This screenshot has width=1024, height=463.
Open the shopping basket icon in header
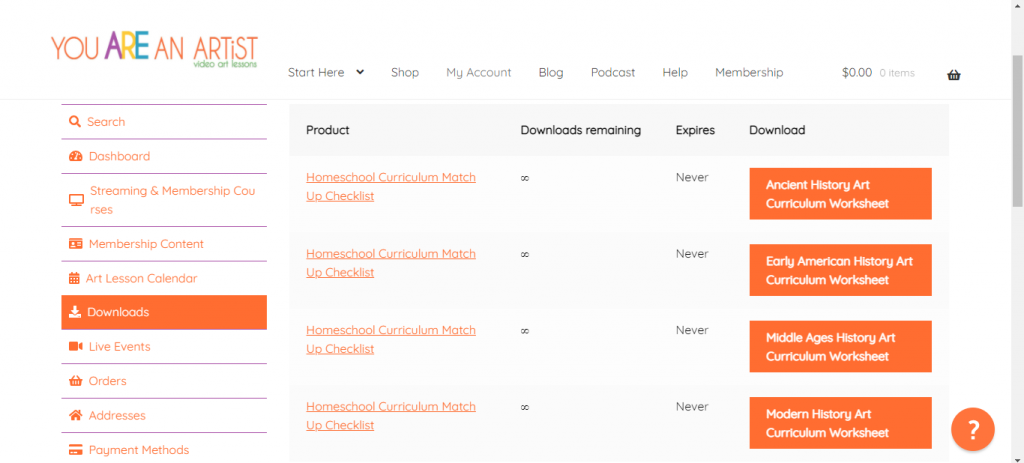coord(953,74)
